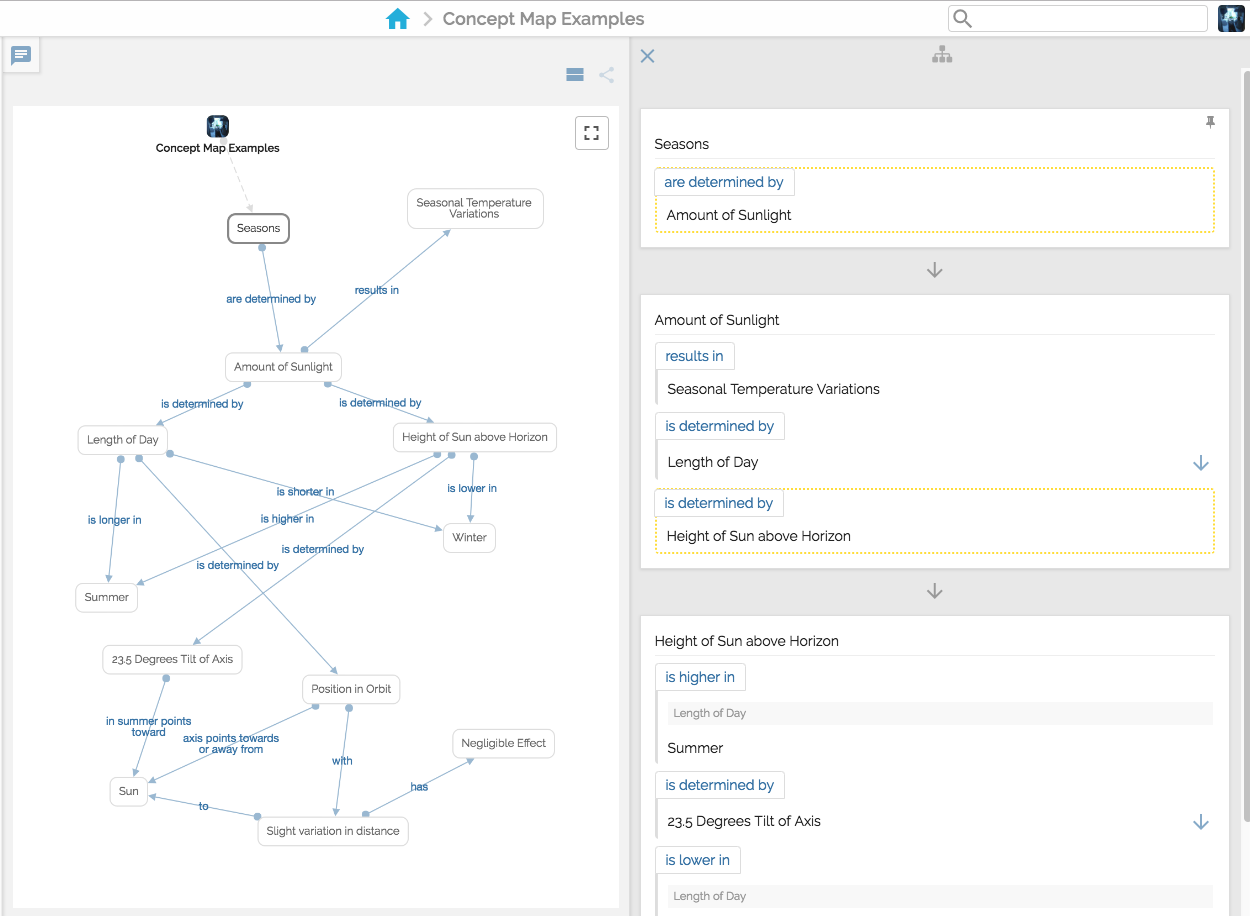Viewport: 1250px width, 916px height.
Task: Enter fullscreen mode for the concept map
Action: (591, 133)
